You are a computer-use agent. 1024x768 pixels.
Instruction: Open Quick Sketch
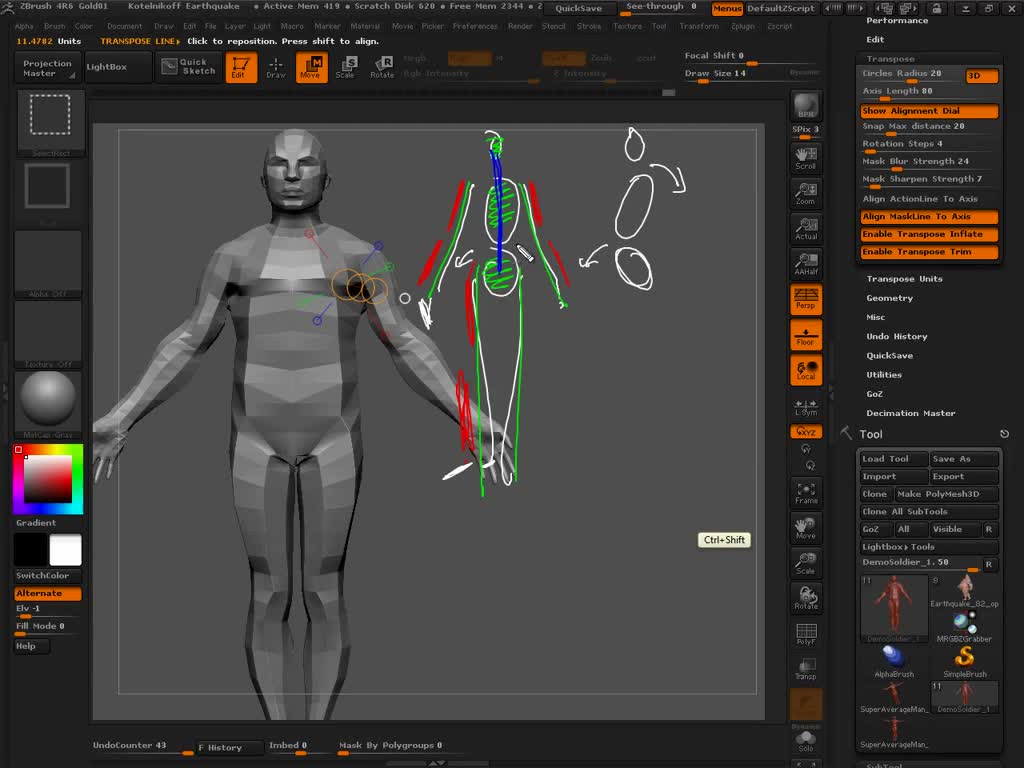coord(188,67)
